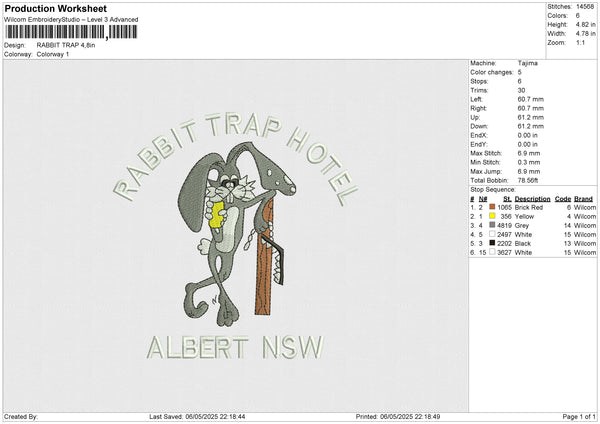Click the Colorway 1 label
The image size is (600, 424).
(x=53, y=54)
